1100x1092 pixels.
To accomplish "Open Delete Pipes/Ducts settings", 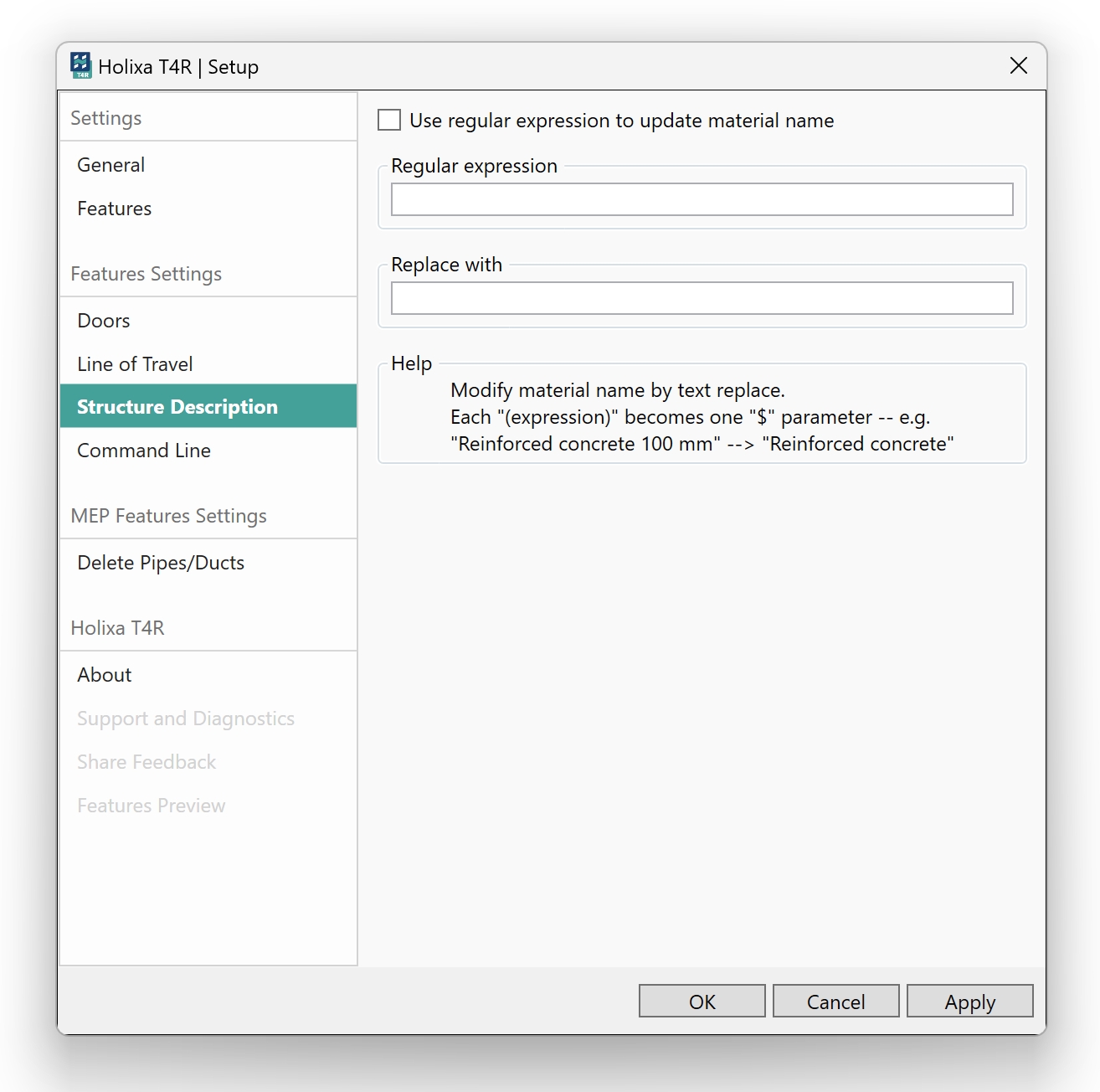I will tap(161, 563).
